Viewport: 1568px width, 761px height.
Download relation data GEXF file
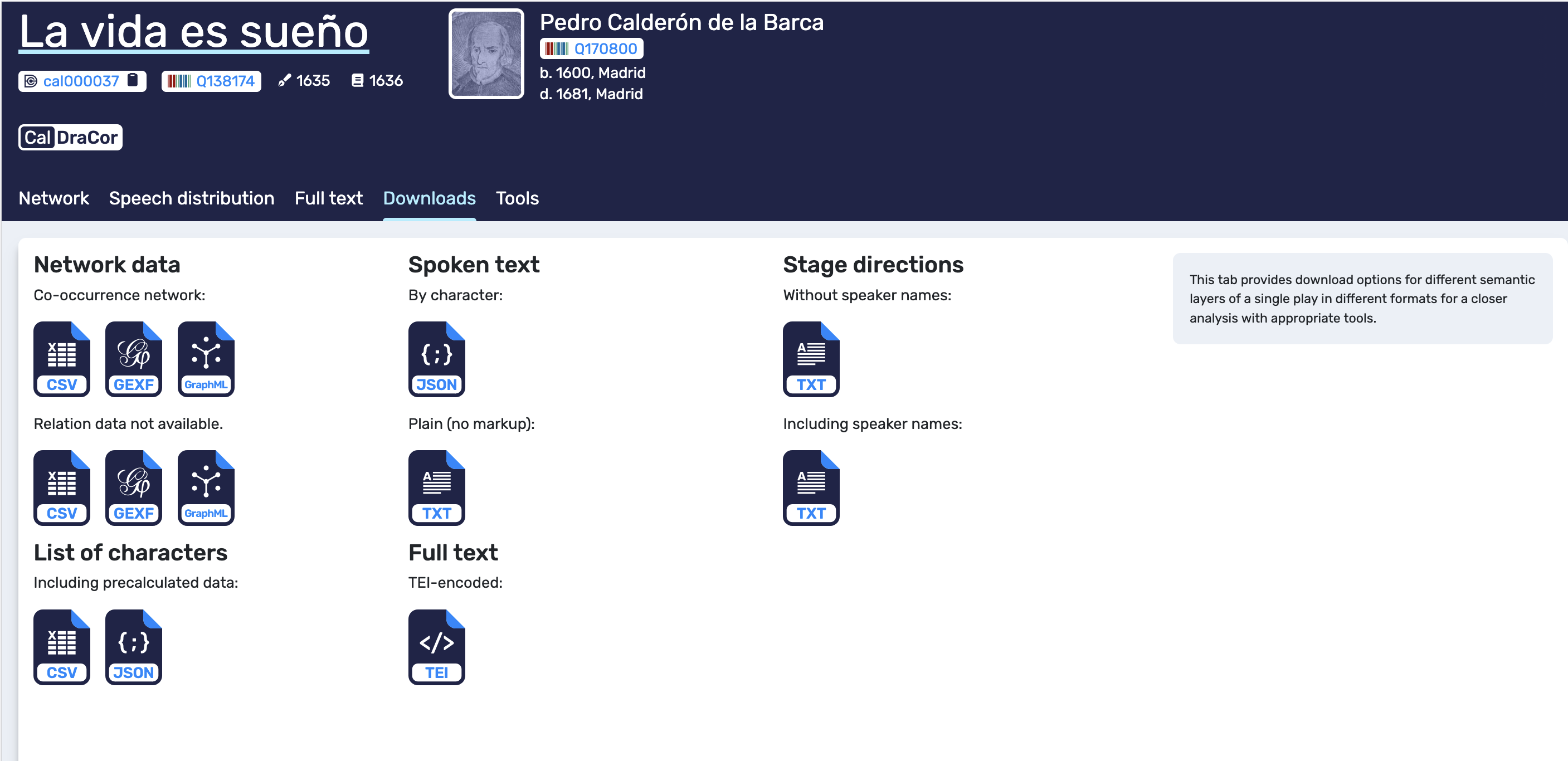click(133, 487)
